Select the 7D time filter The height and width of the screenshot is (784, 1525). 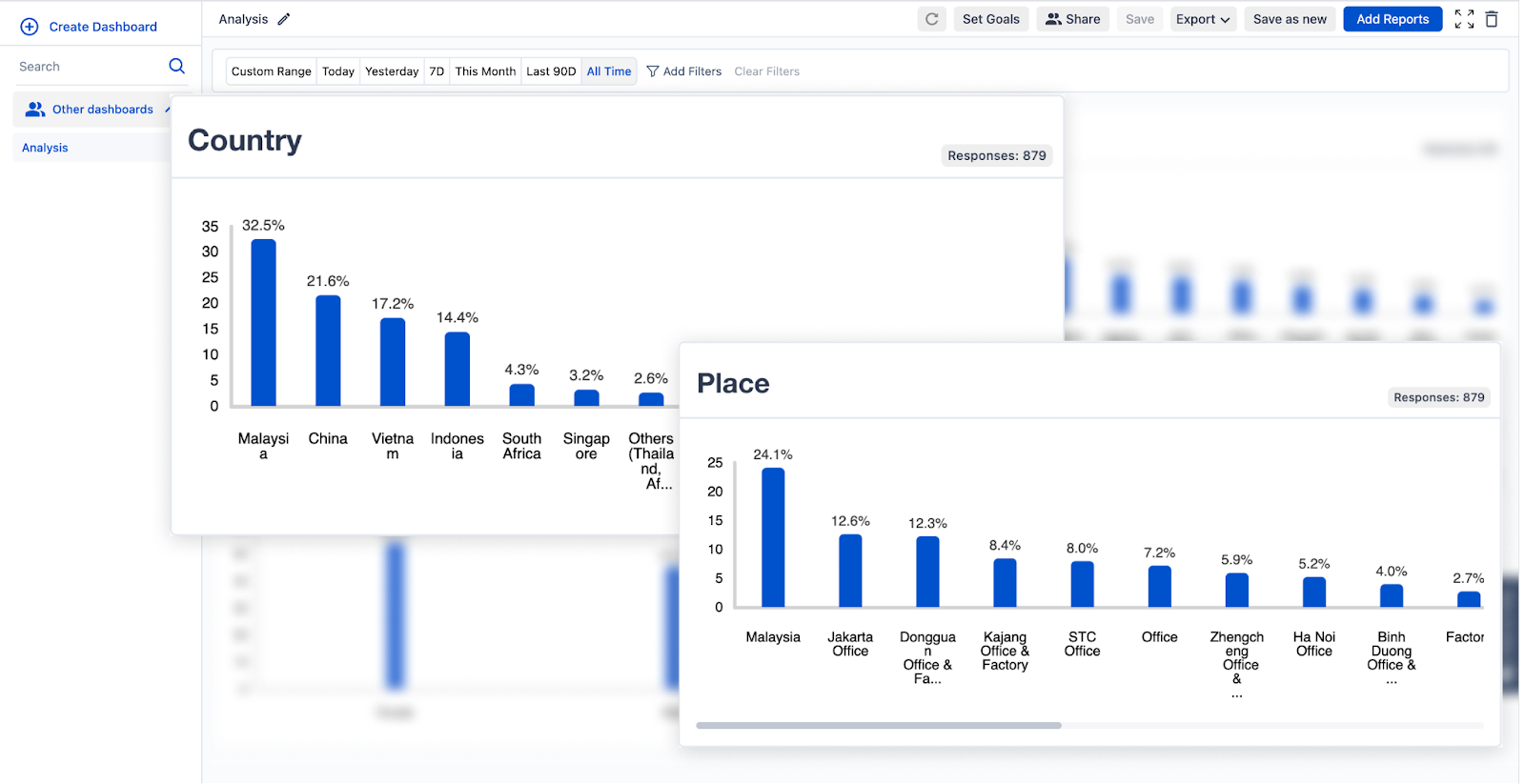pyautogui.click(x=437, y=71)
